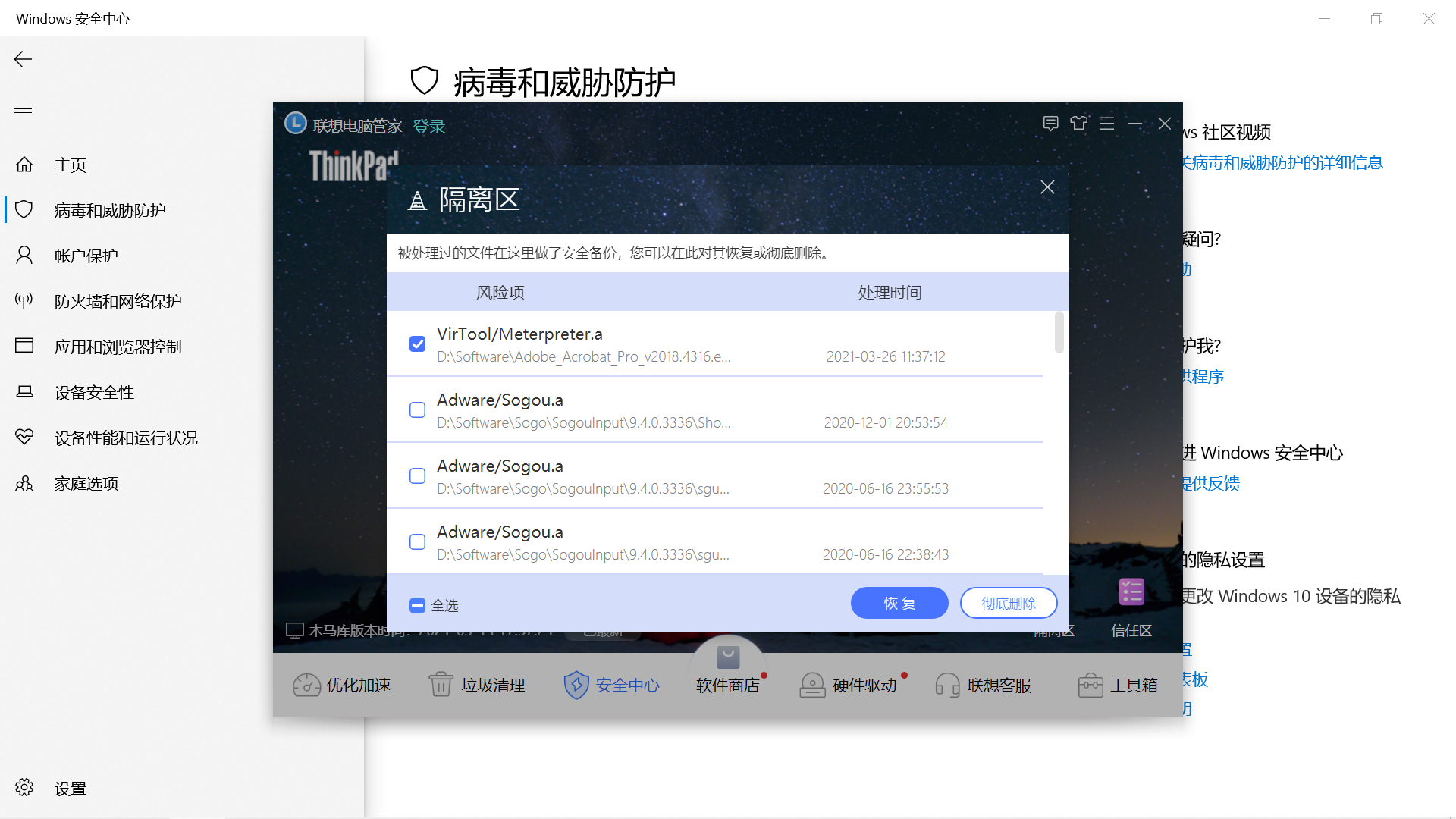Expand Windows Security hamburger navigation menu
The width and height of the screenshot is (1456, 819).
(x=23, y=109)
